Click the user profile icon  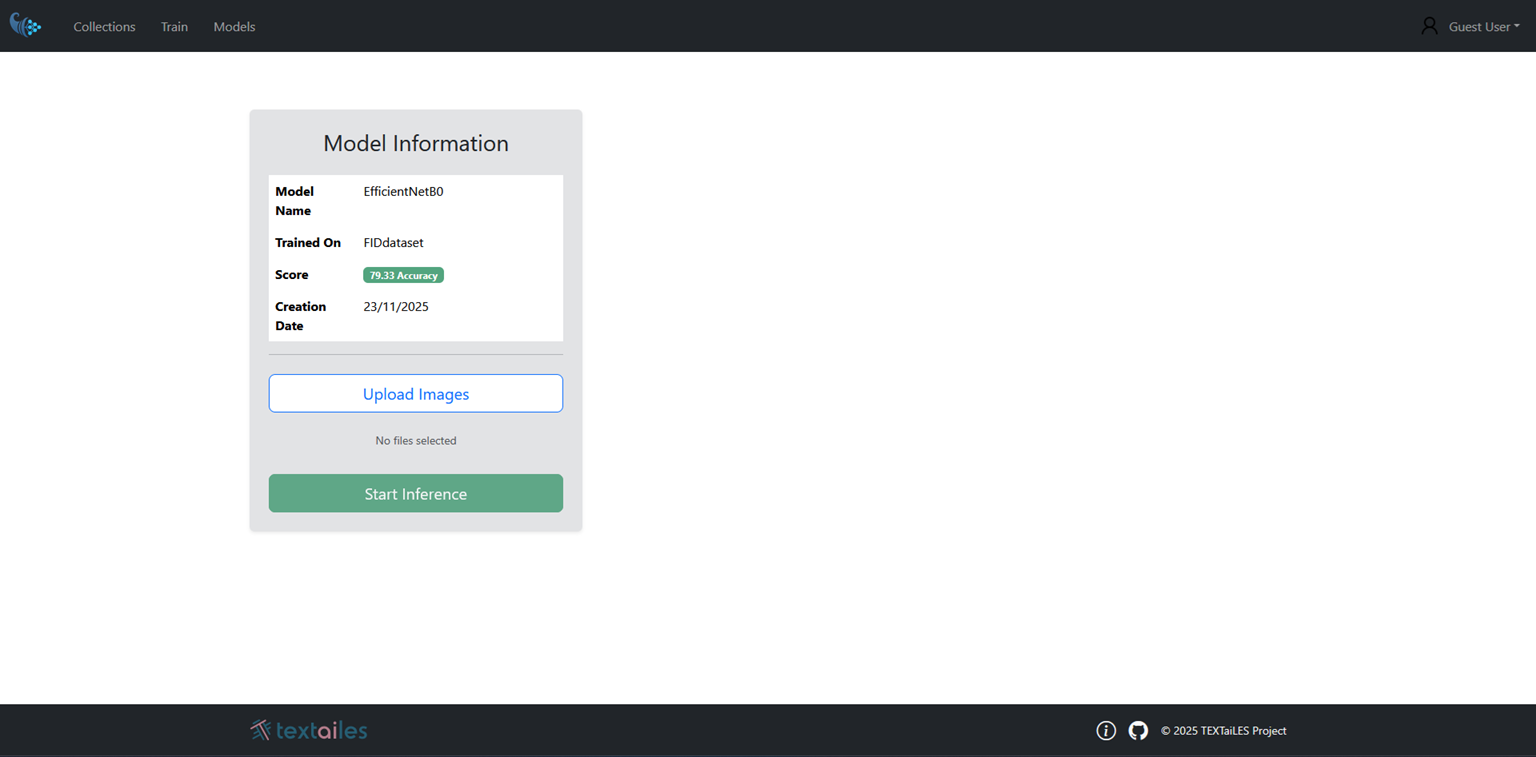pos(1429,26)
